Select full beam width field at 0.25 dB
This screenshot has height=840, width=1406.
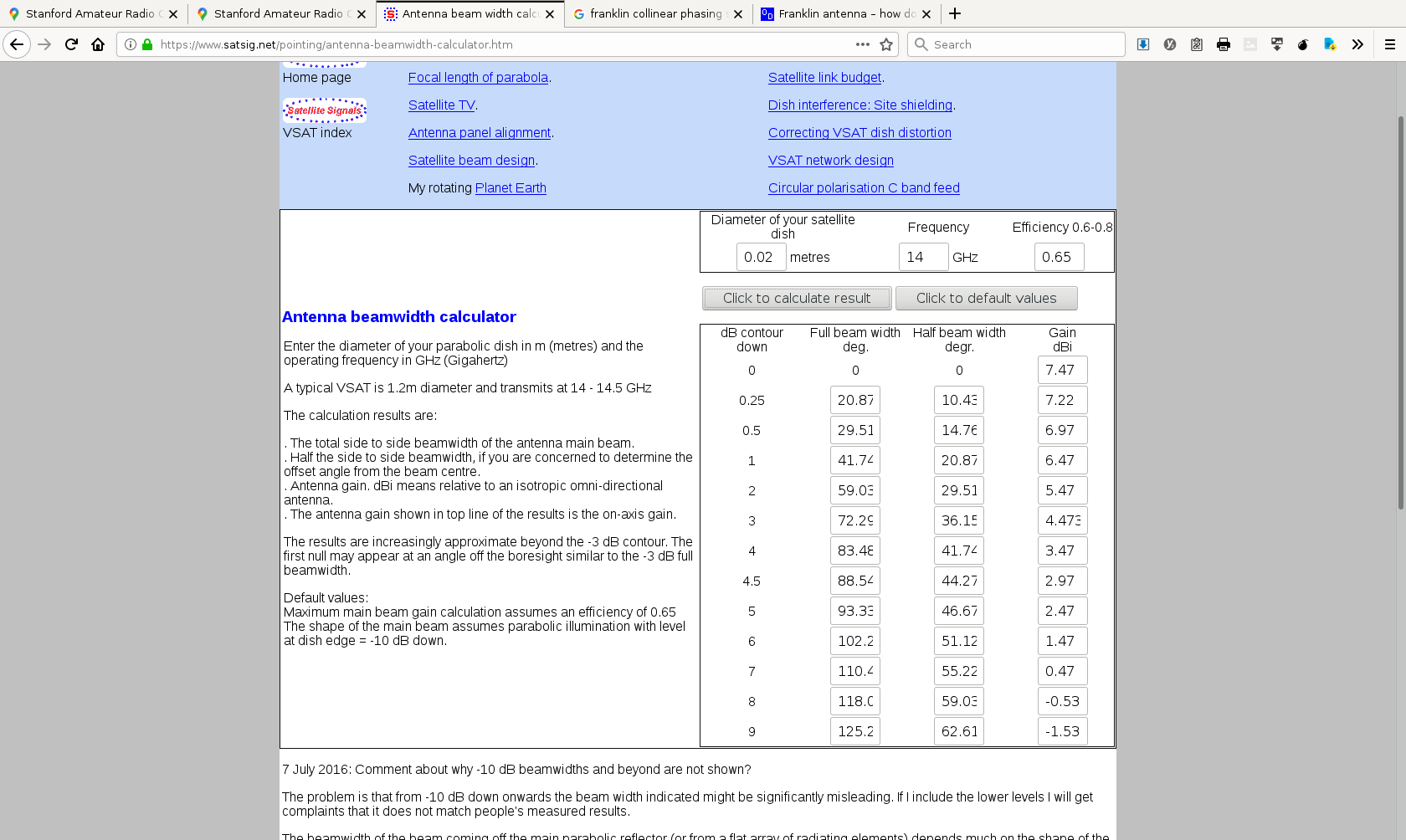[x=855, y=400]
